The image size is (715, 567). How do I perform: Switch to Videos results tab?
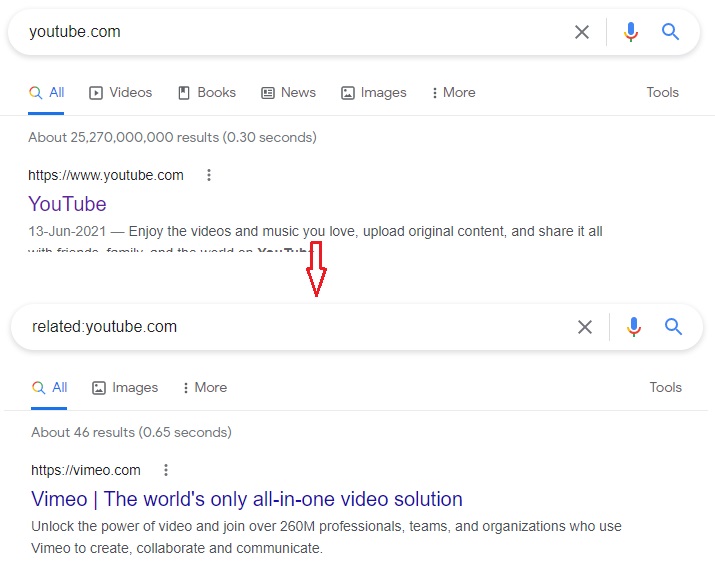pyautogui.click(x=120, y=93)
